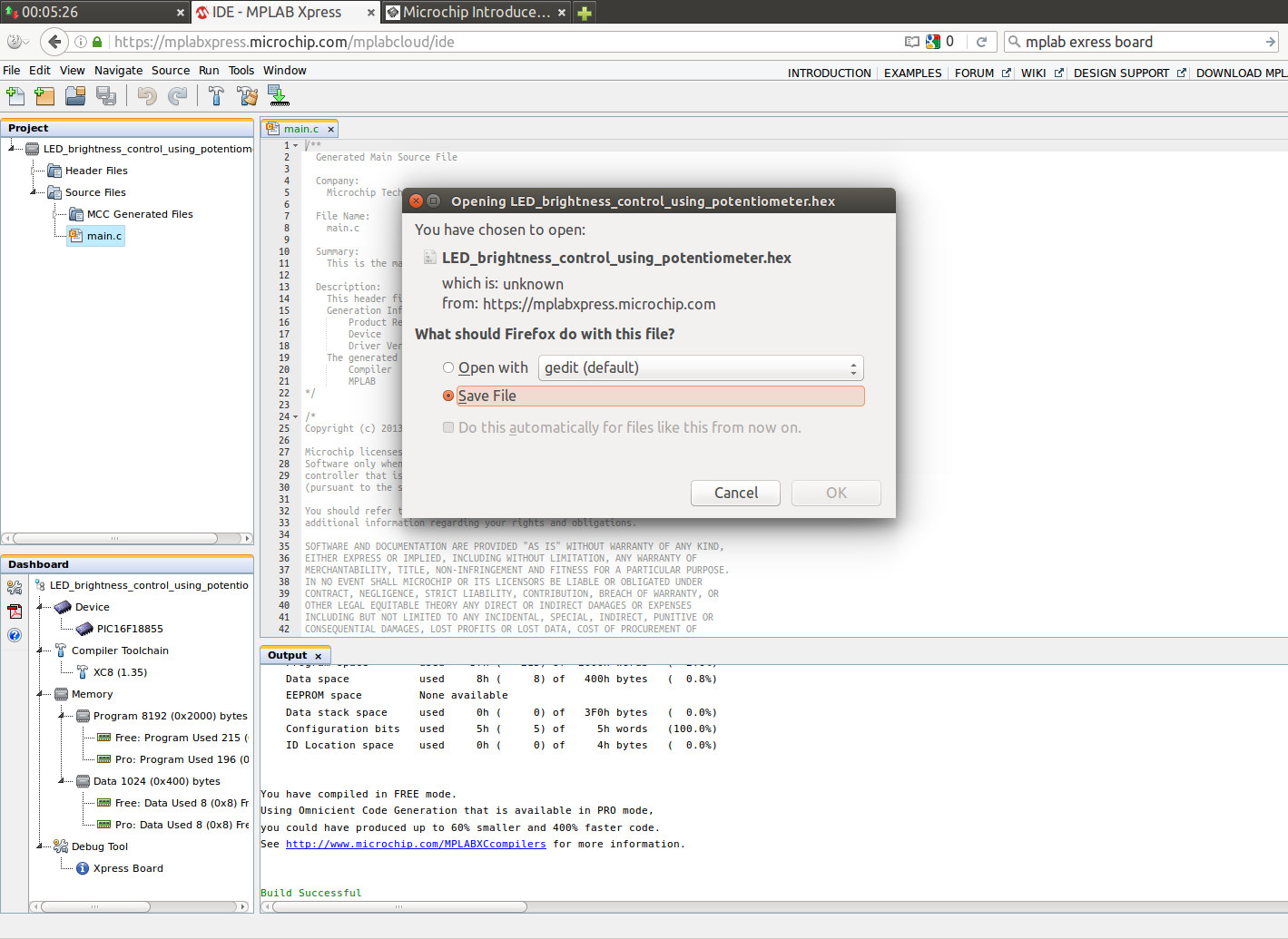Click the MCC Generated Files folder icon

coord(76,214)
